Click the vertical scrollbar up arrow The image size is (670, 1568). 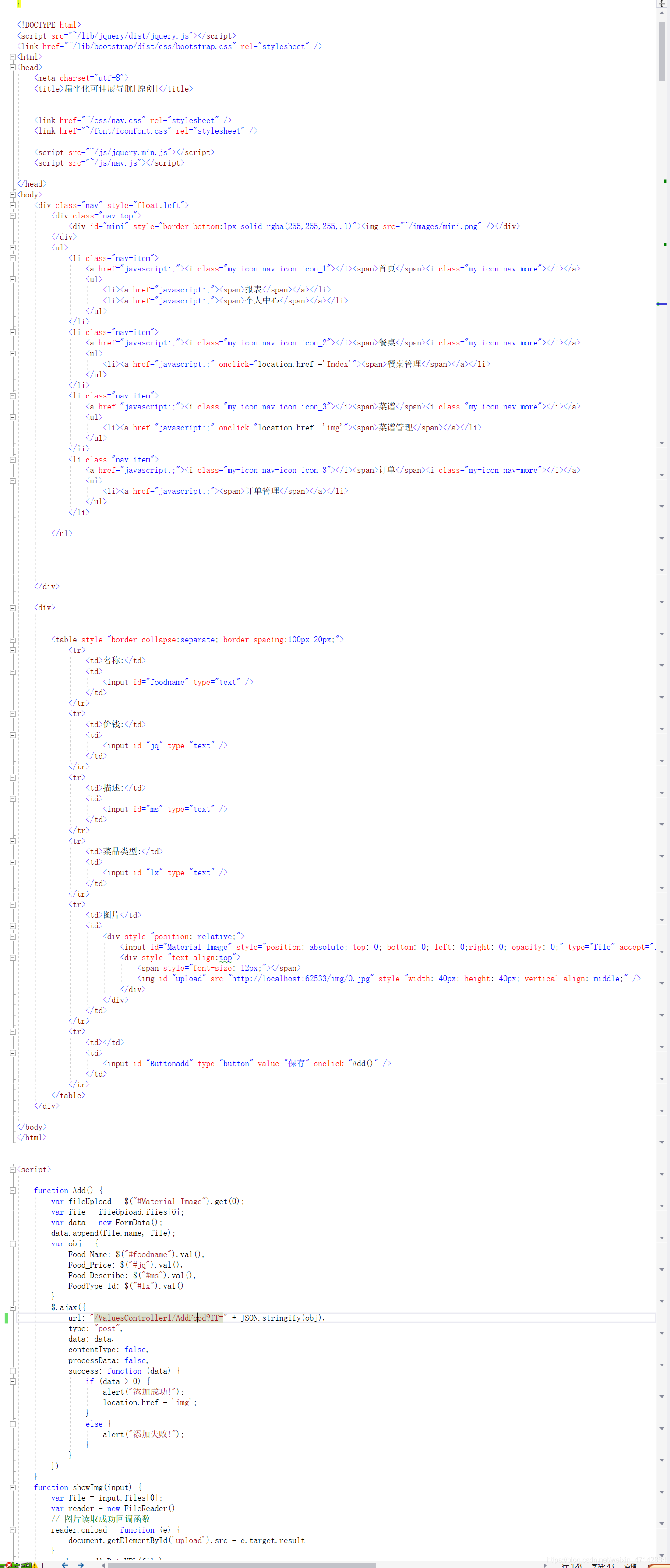click(662, 13)
